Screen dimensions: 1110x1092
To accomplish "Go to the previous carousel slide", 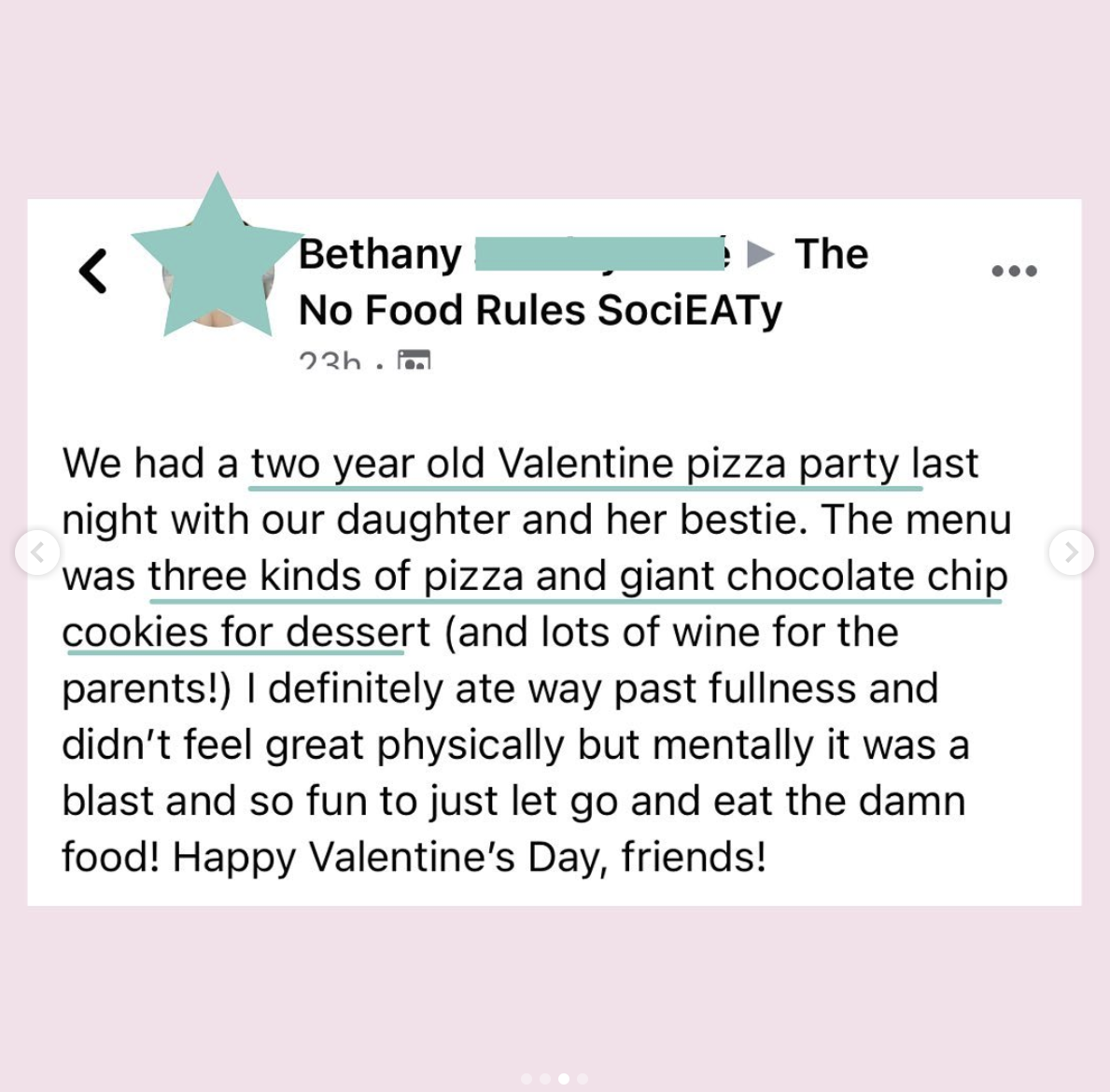I will 36,552.
